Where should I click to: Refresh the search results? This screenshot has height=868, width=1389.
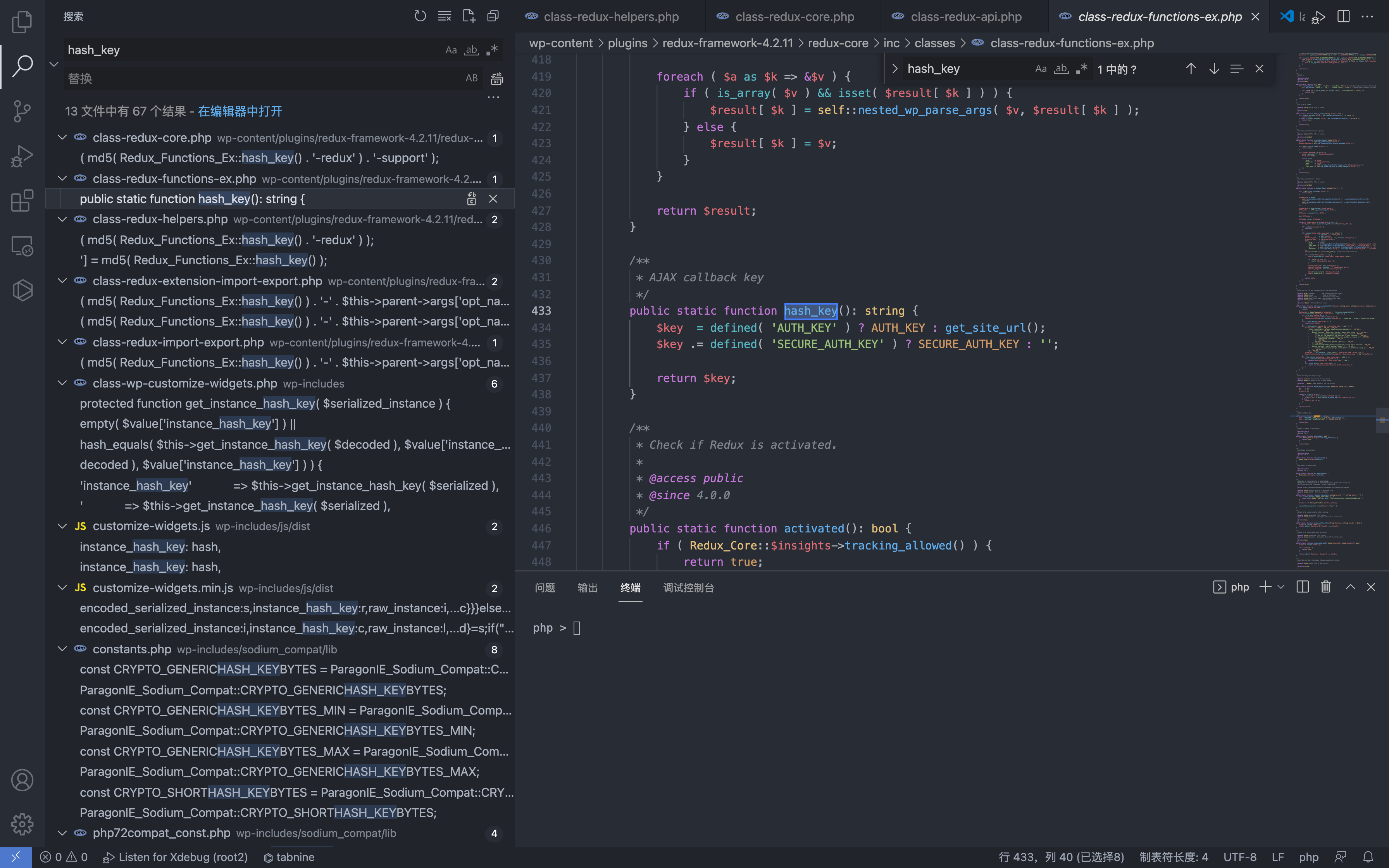tap(420, 16)
